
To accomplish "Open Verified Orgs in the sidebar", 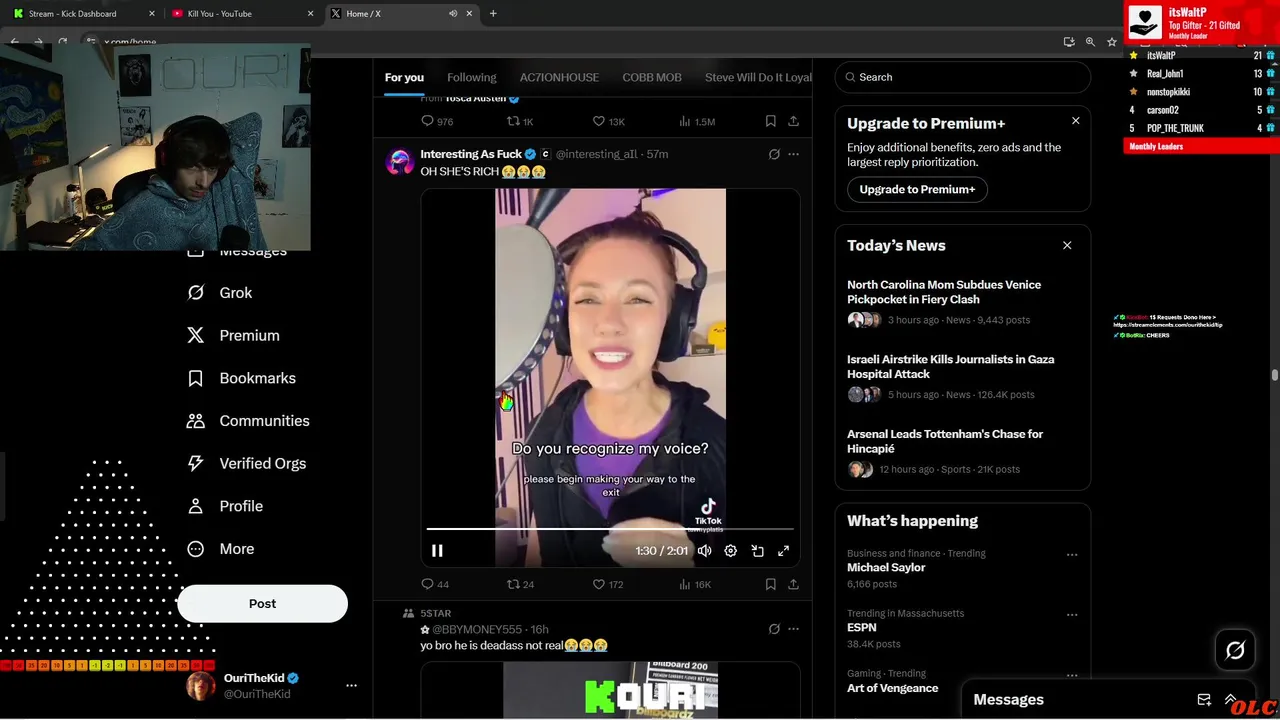I will coord(248,464).
